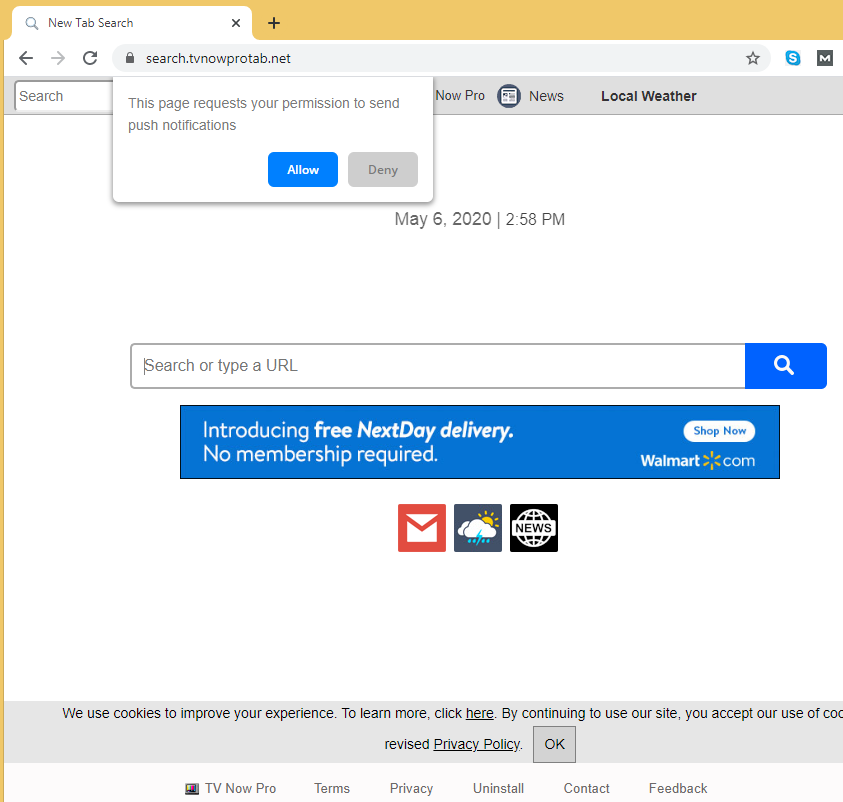Open Privacy Policy link in cookie notice

click(x=477, y=744)
